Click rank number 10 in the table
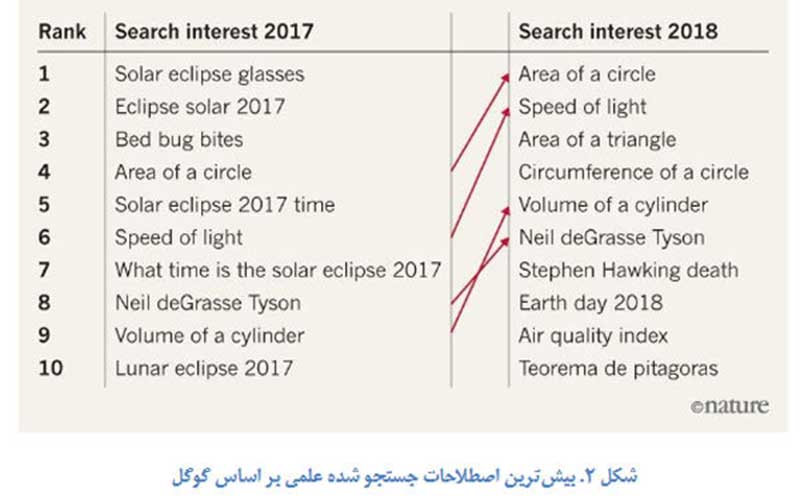800x500 pixels. 50,368
